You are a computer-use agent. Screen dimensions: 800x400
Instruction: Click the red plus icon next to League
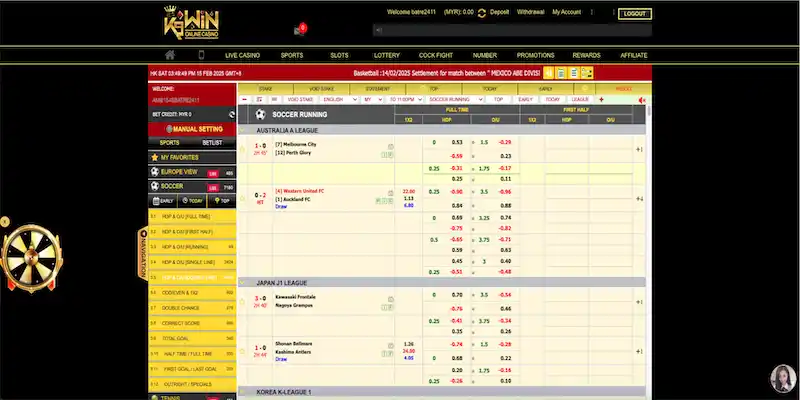[601, 100]
